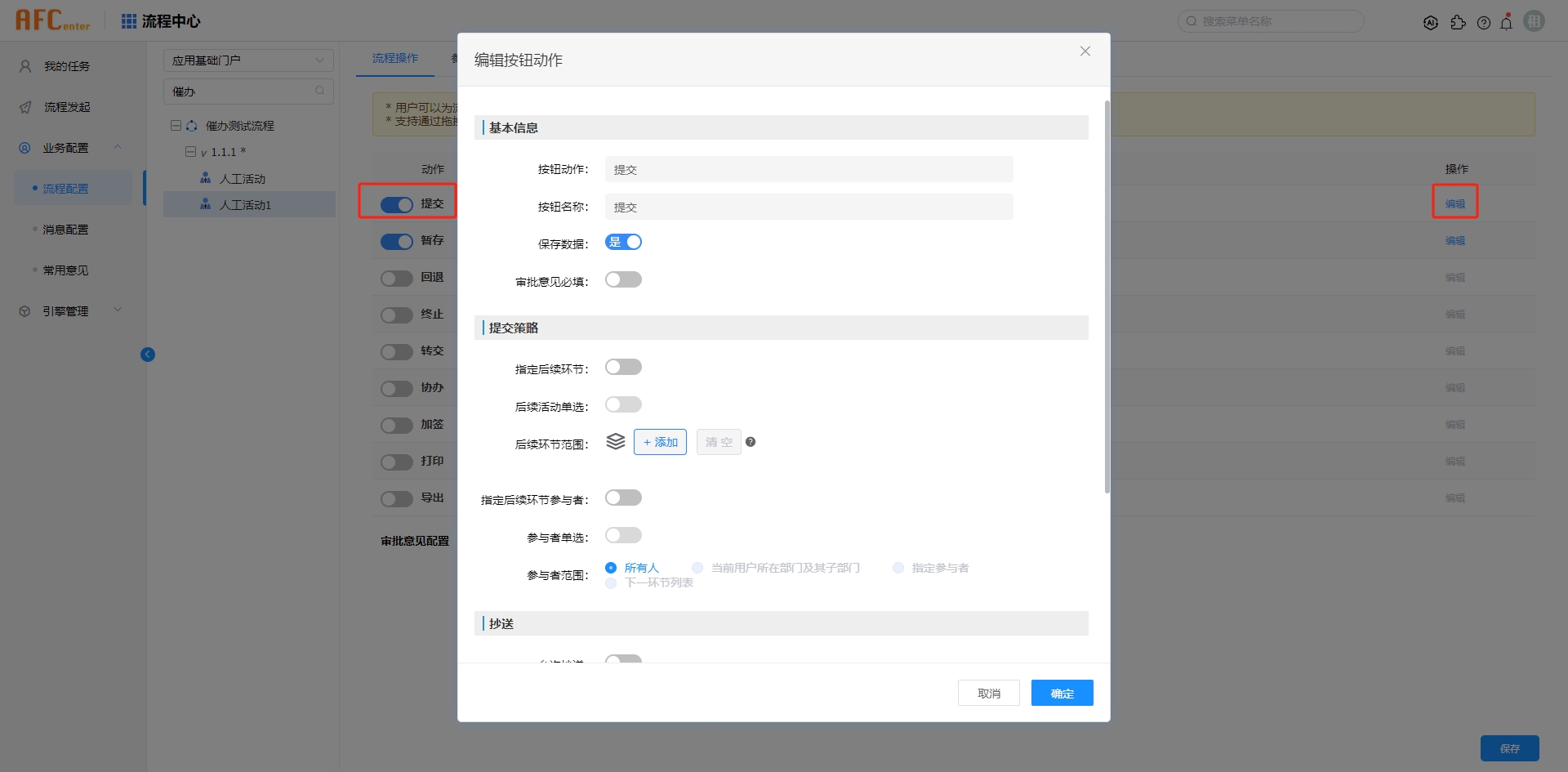Click the help tooltip icon next to 清空
The width and height of the screenshot is (1568, 772).
click(x=751, y=442)
